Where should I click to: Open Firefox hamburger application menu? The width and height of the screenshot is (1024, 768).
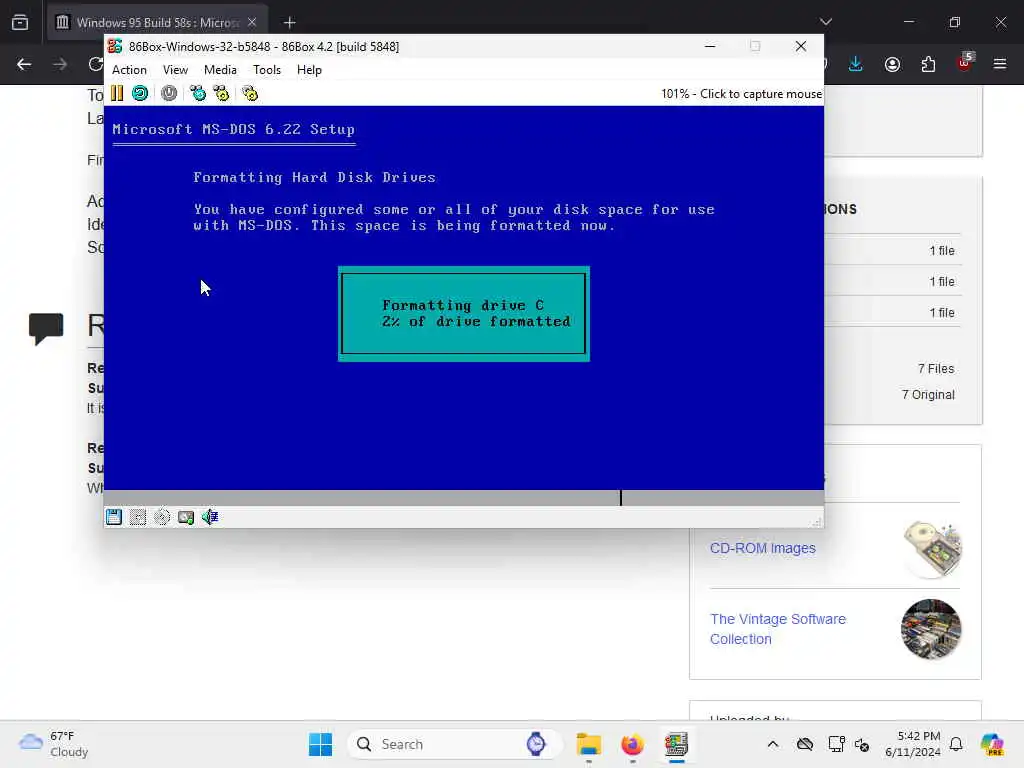pyautogui.click(x=1000, y=64)
